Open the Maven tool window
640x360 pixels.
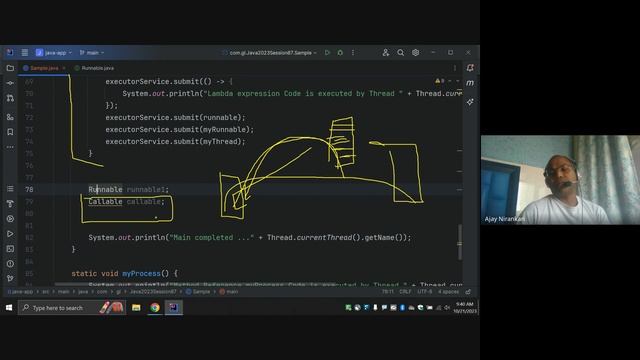[x=470, y=83]
